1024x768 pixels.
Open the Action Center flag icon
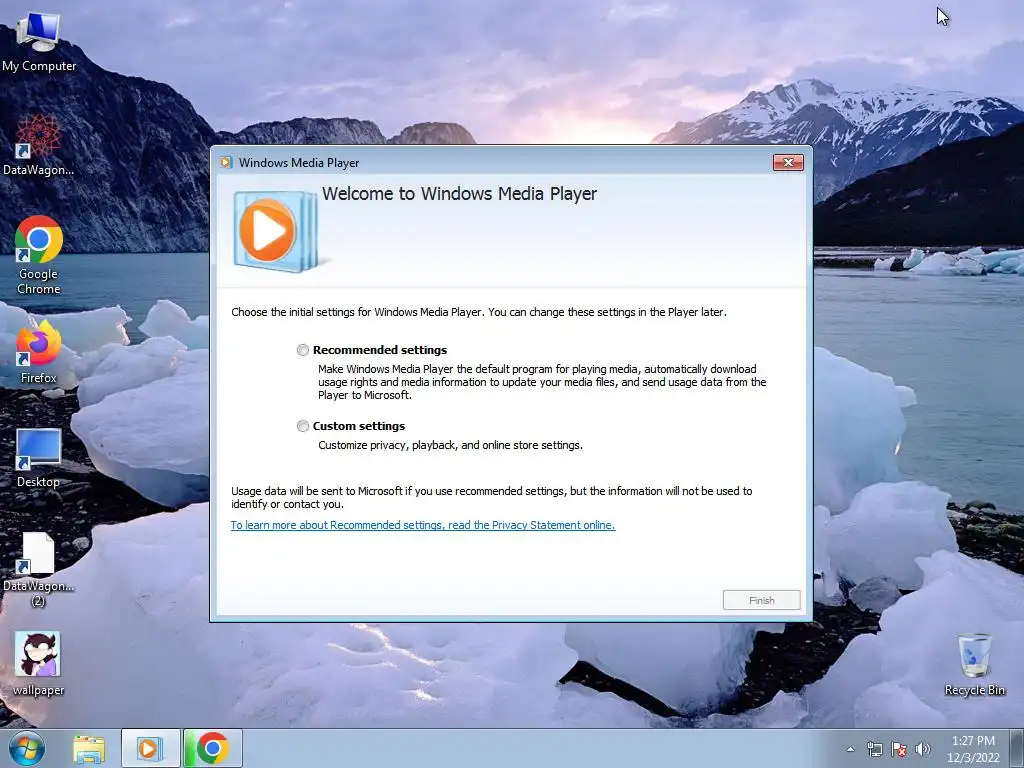click(899, 749)
